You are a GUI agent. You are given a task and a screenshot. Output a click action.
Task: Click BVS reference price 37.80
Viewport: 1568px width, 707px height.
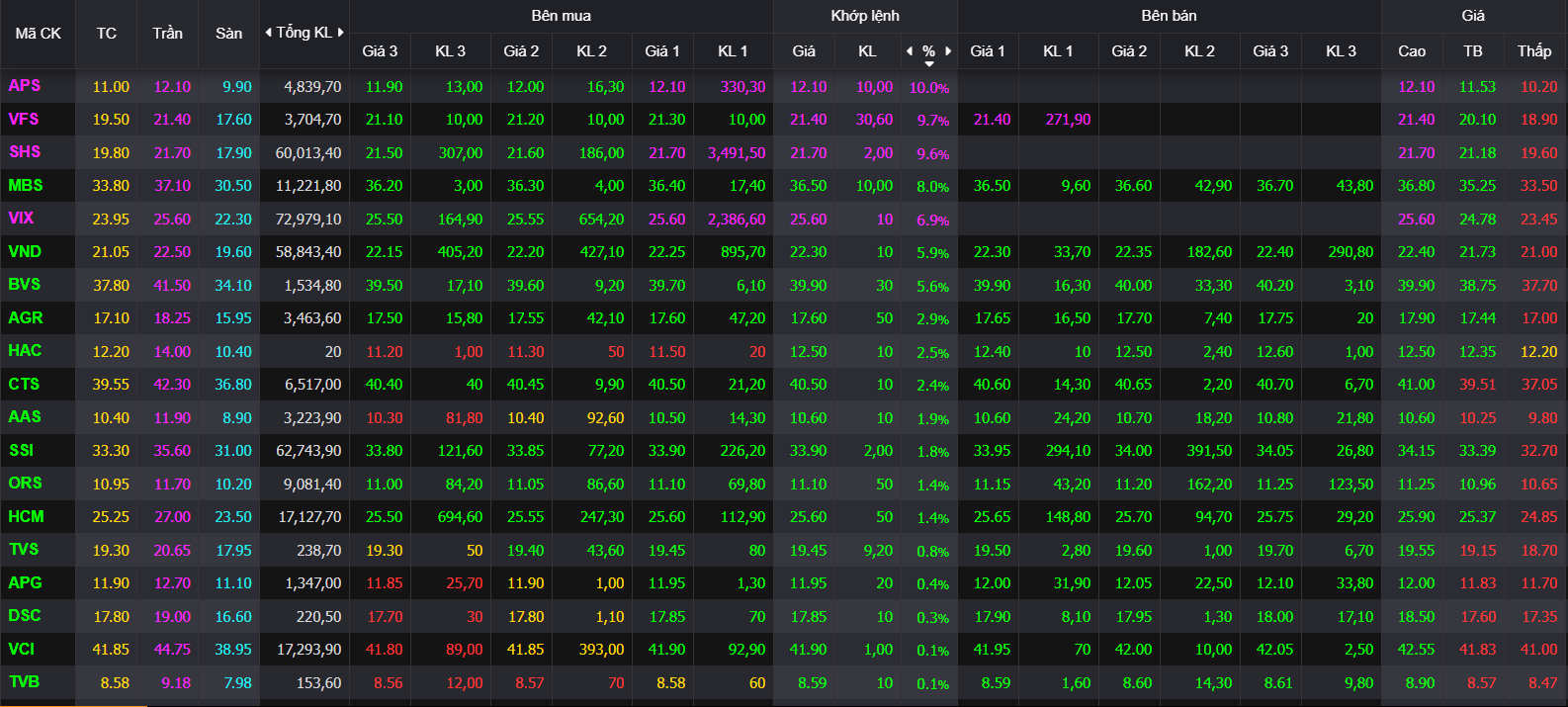tap(111, 286)
